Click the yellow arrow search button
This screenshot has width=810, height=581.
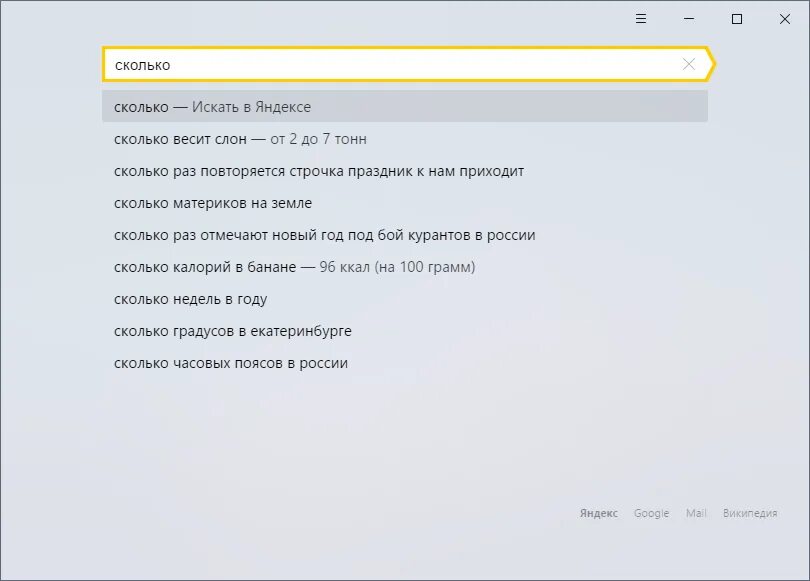pyautogui.click(x=710, y=64)
